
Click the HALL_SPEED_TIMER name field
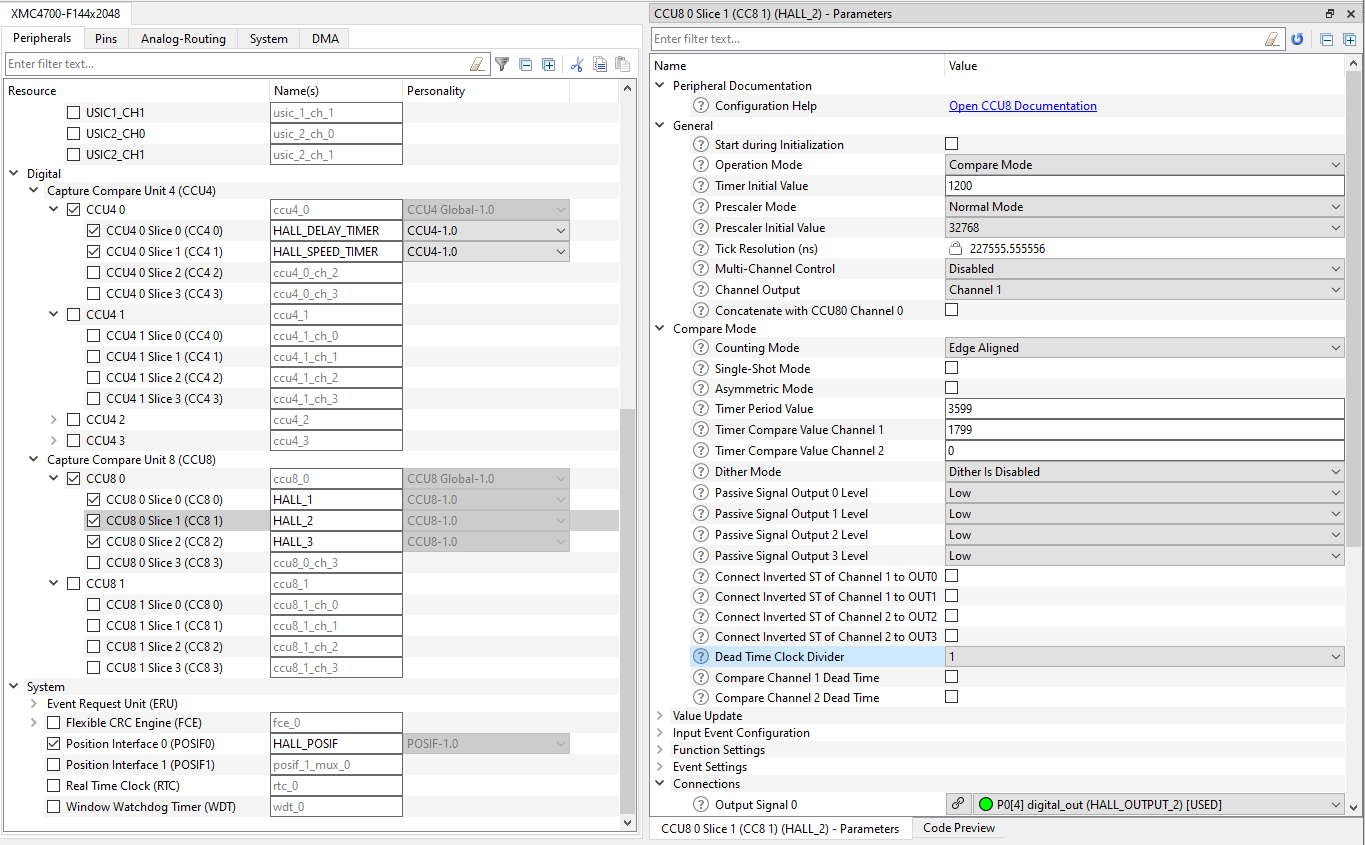click(x=336, y=252)
